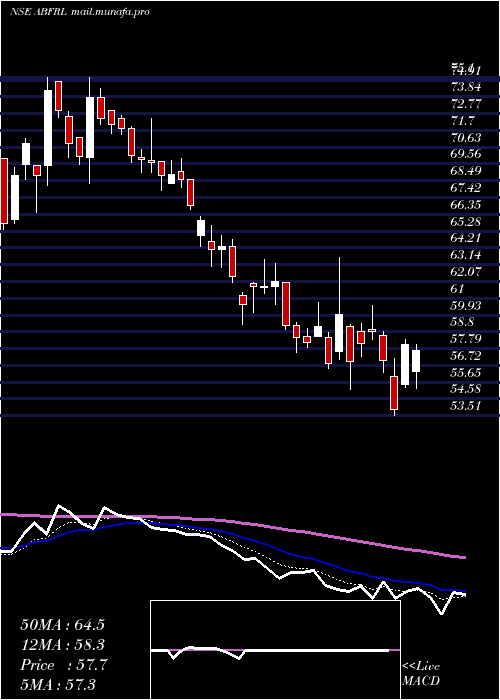
Task: Click the 66.35 price axis label
Action: click(x=467, y=204)
